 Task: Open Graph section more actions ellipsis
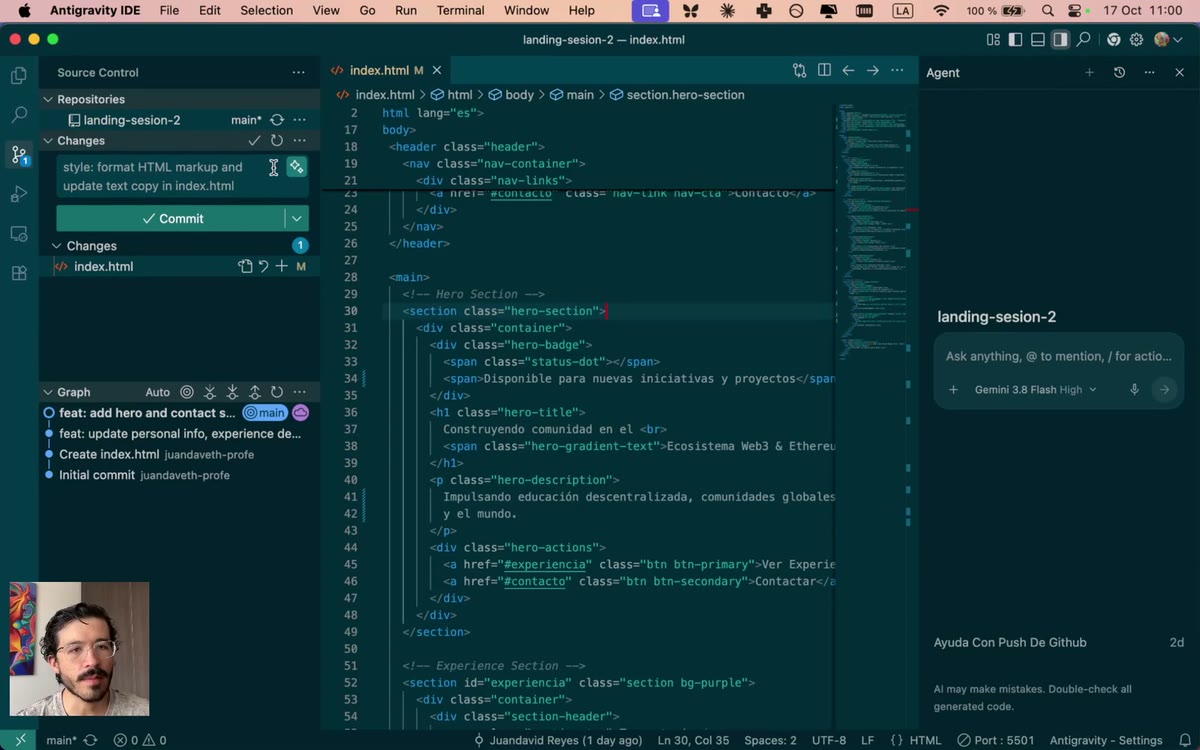[x=299, y=392]
